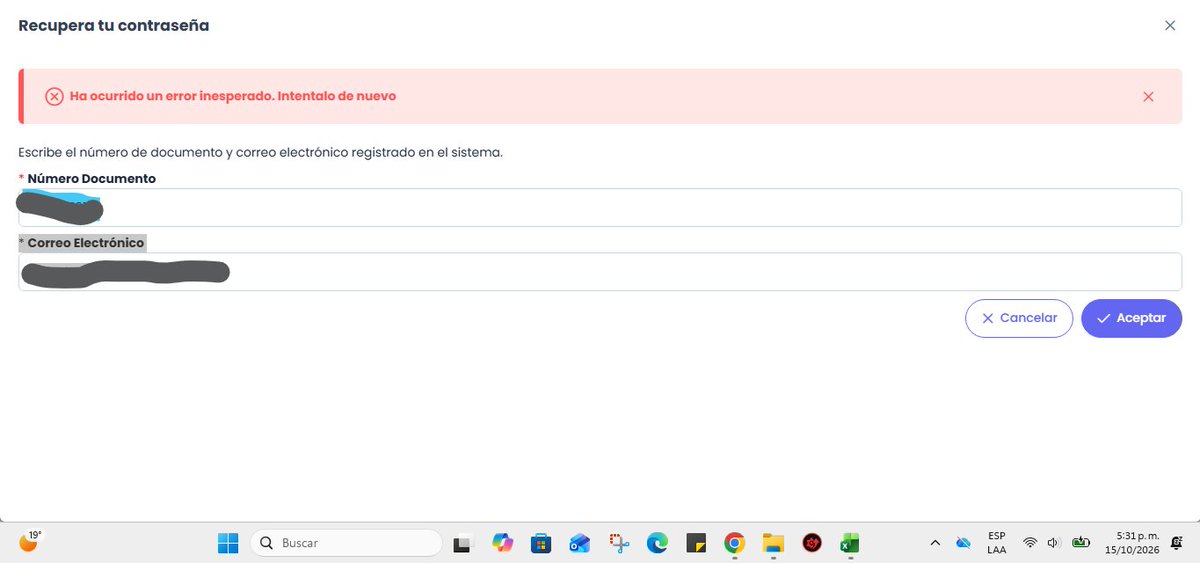Switch to Google Chrome in the taskbar
The image size is (1200, 563).
[735, 543]
